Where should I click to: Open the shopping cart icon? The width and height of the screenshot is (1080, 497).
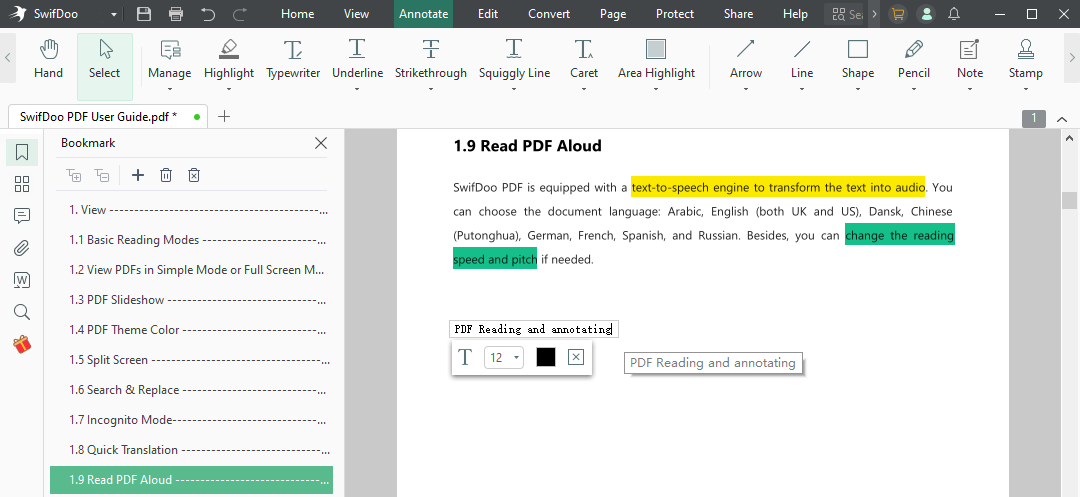pyautogui.click(x=897, y=14)
